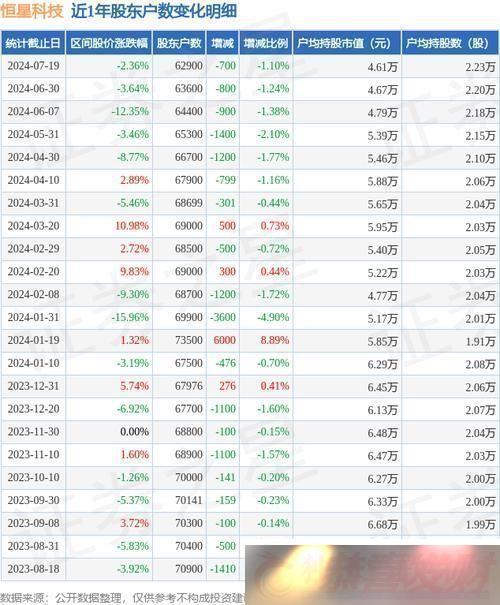500x605 pixels.
Task: Select the 2024-06-07 date cell
Action: tap(34, 112)
